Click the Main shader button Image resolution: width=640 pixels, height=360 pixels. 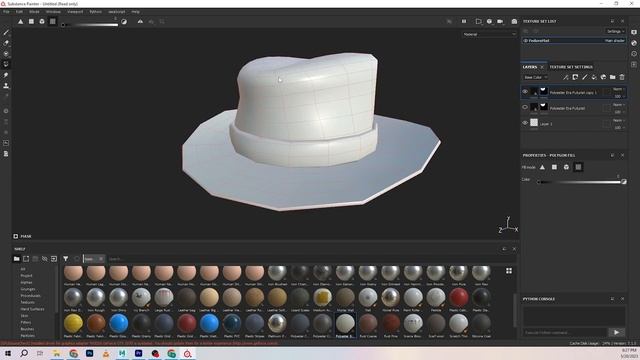point(614,40)
